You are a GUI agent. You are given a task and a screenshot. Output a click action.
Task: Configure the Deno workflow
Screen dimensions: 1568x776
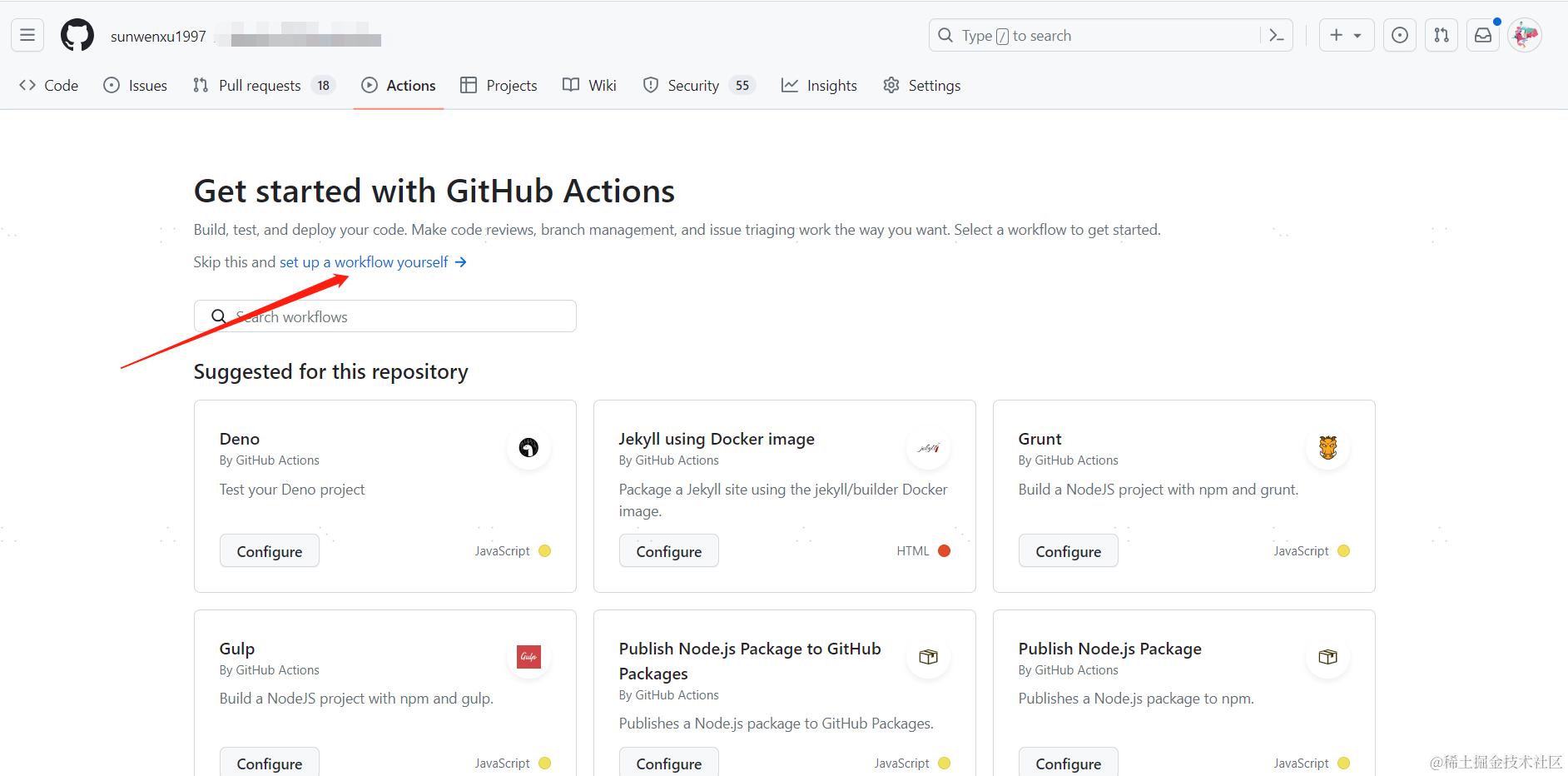270,551
